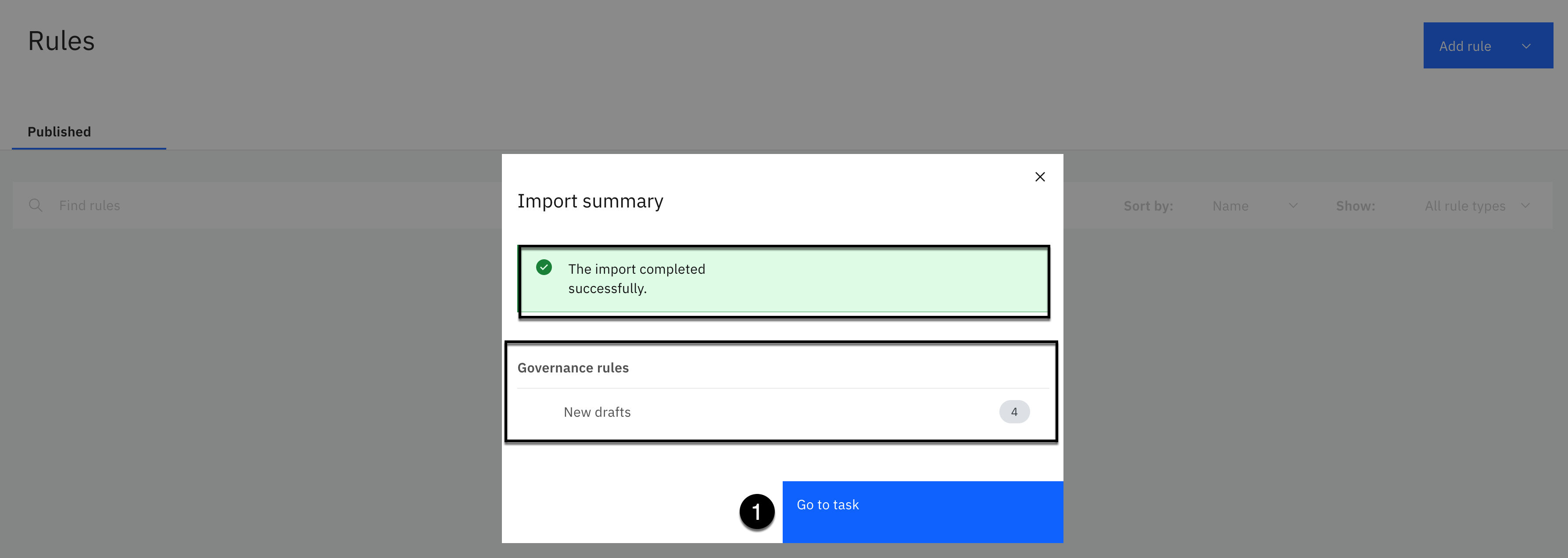This screenshot has height=558, width=1568.
Task: Click the Go to task button
Action: click(922, 511)
